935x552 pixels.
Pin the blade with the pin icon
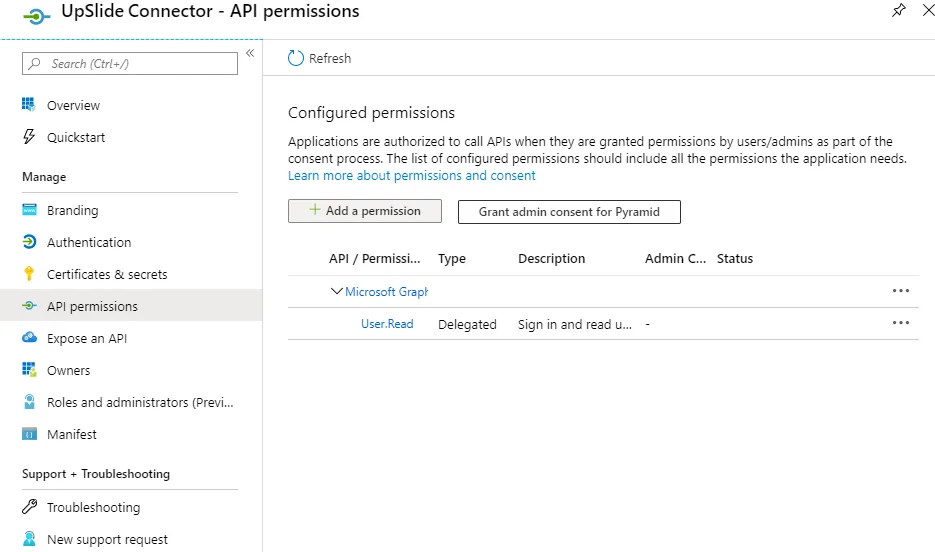tap(899, 10)
